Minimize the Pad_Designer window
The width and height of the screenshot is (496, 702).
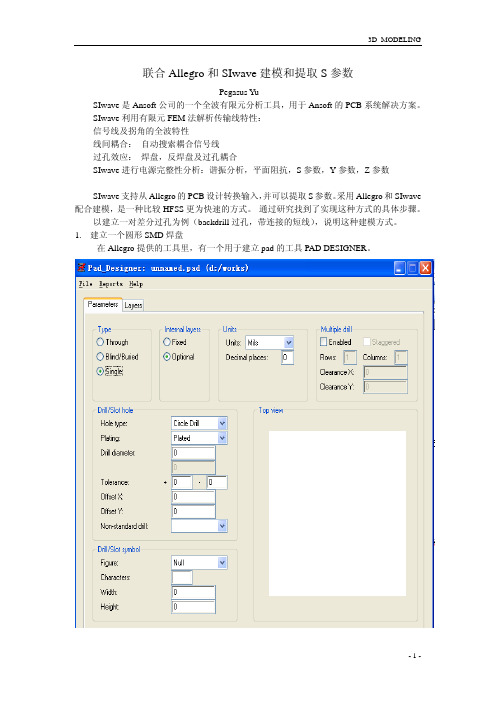click(x=399, y=268)
